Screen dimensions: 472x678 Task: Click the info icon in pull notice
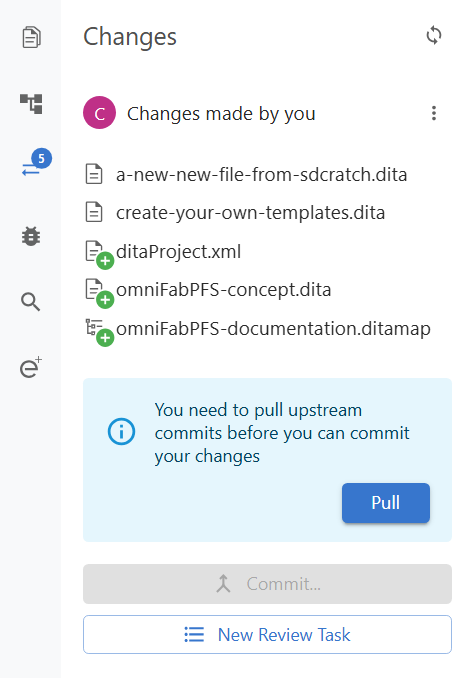(121, 432)
